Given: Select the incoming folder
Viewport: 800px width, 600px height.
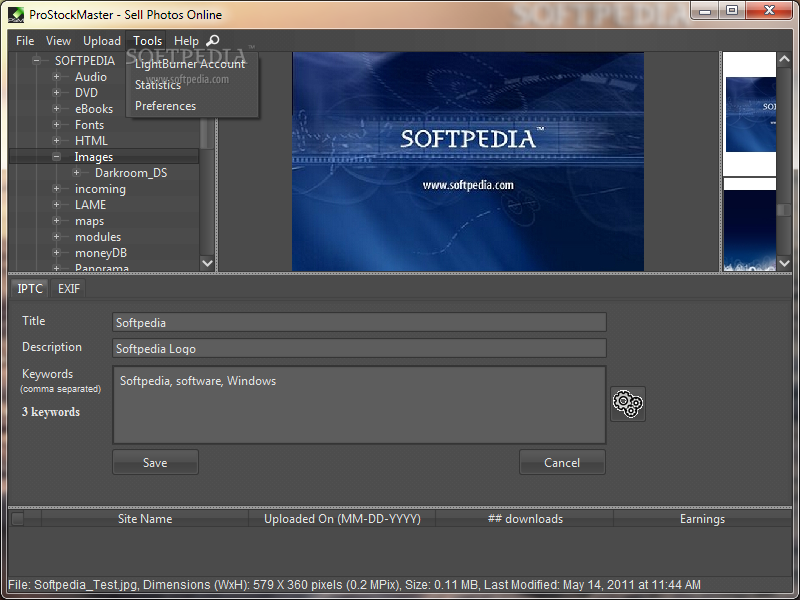Looking at the screenshot, I should (x=100, y=189).
